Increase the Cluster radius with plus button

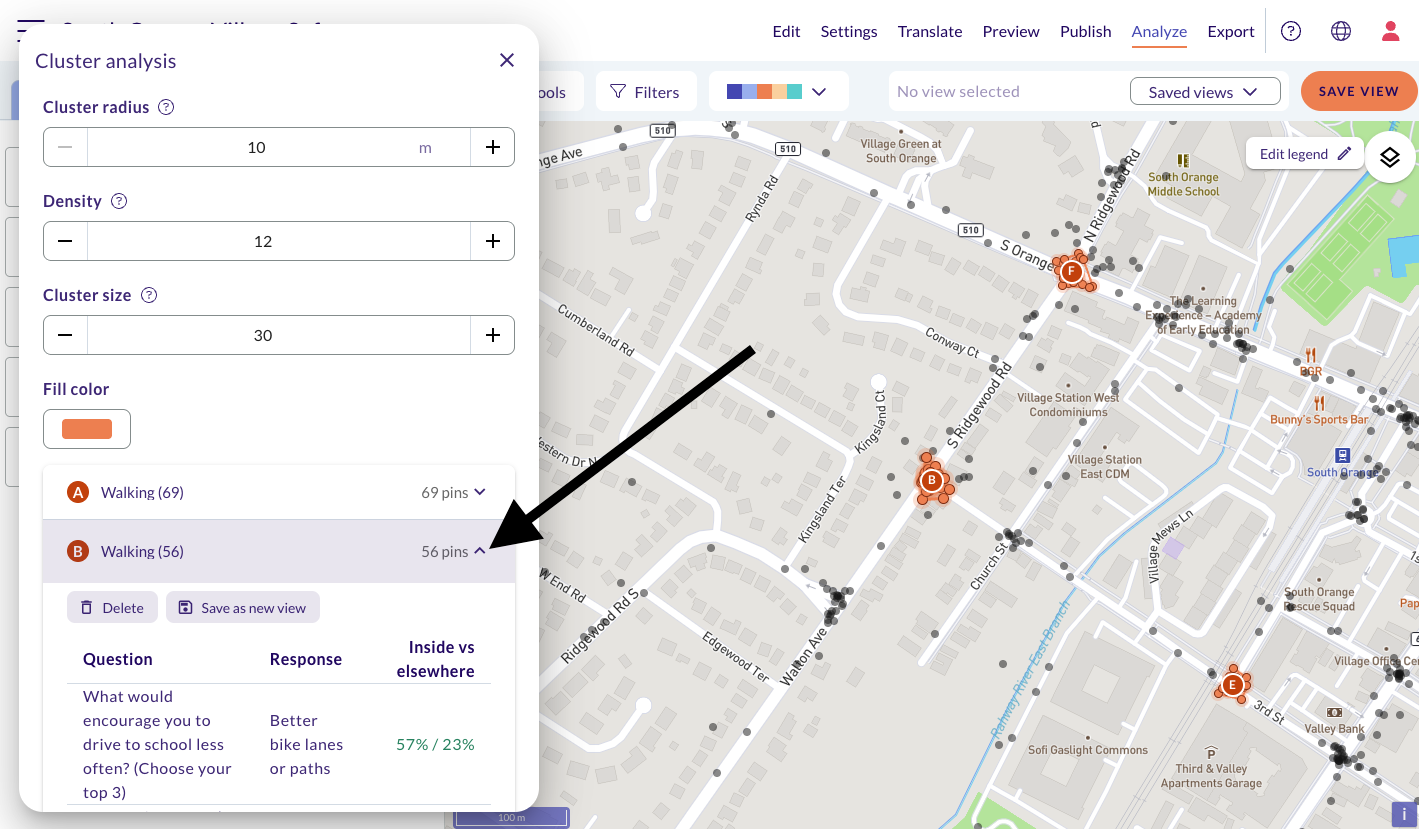tap(493, 147)
